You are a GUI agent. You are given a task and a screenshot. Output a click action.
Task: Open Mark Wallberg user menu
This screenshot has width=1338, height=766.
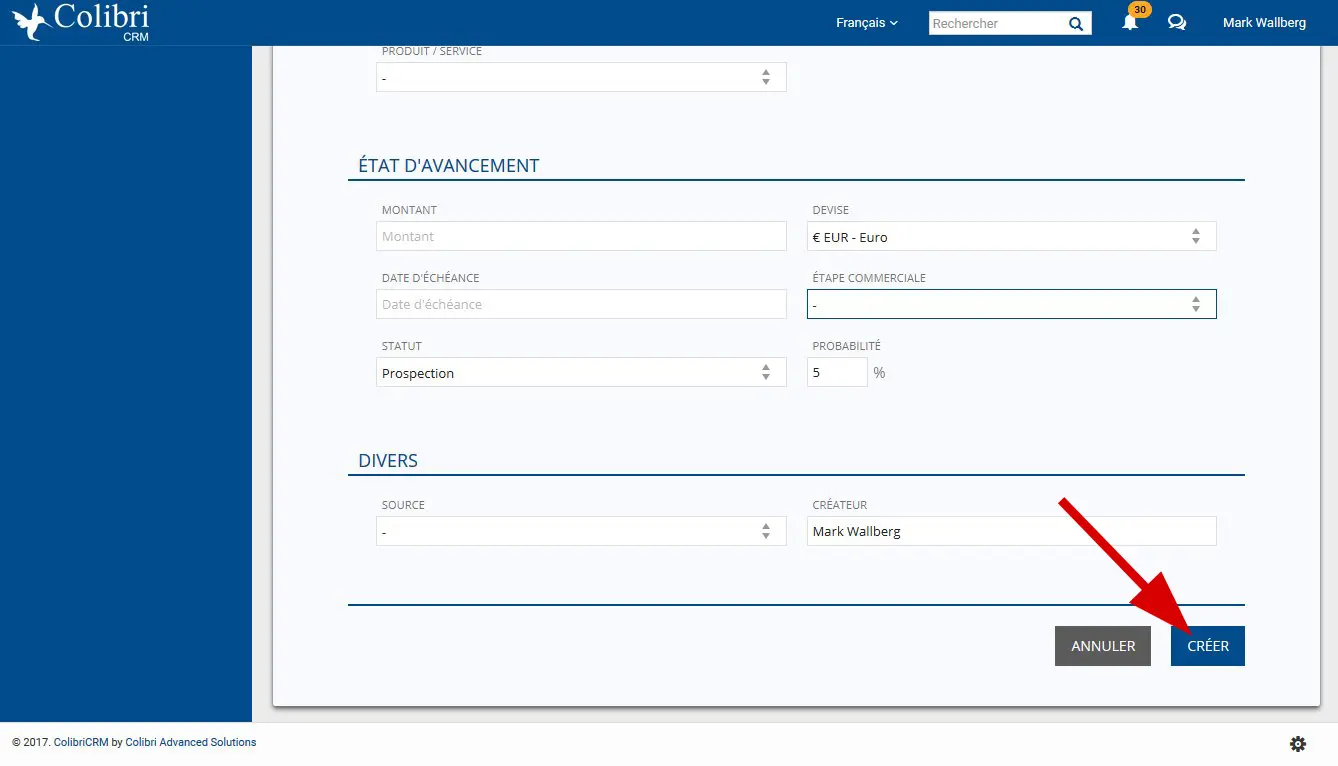tap(1264, 23)
